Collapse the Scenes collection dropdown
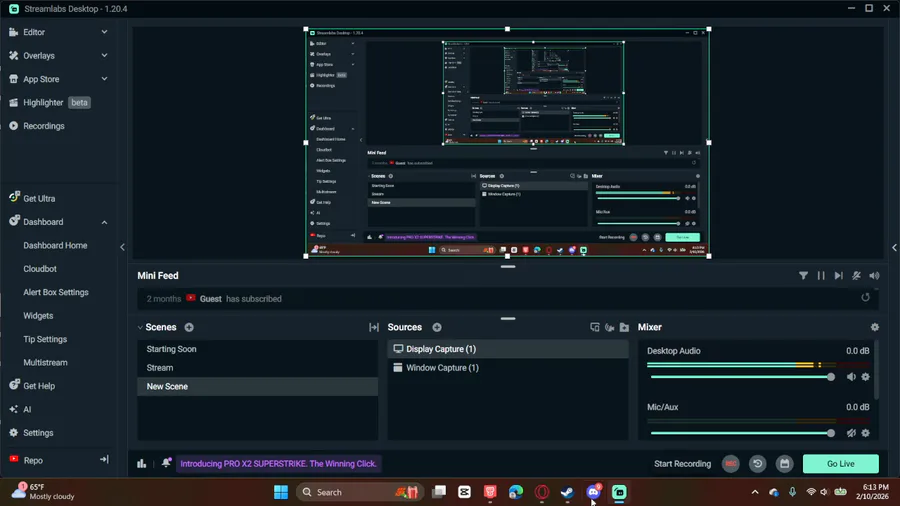This screenshot has width=900, height=506. [140, 328]
